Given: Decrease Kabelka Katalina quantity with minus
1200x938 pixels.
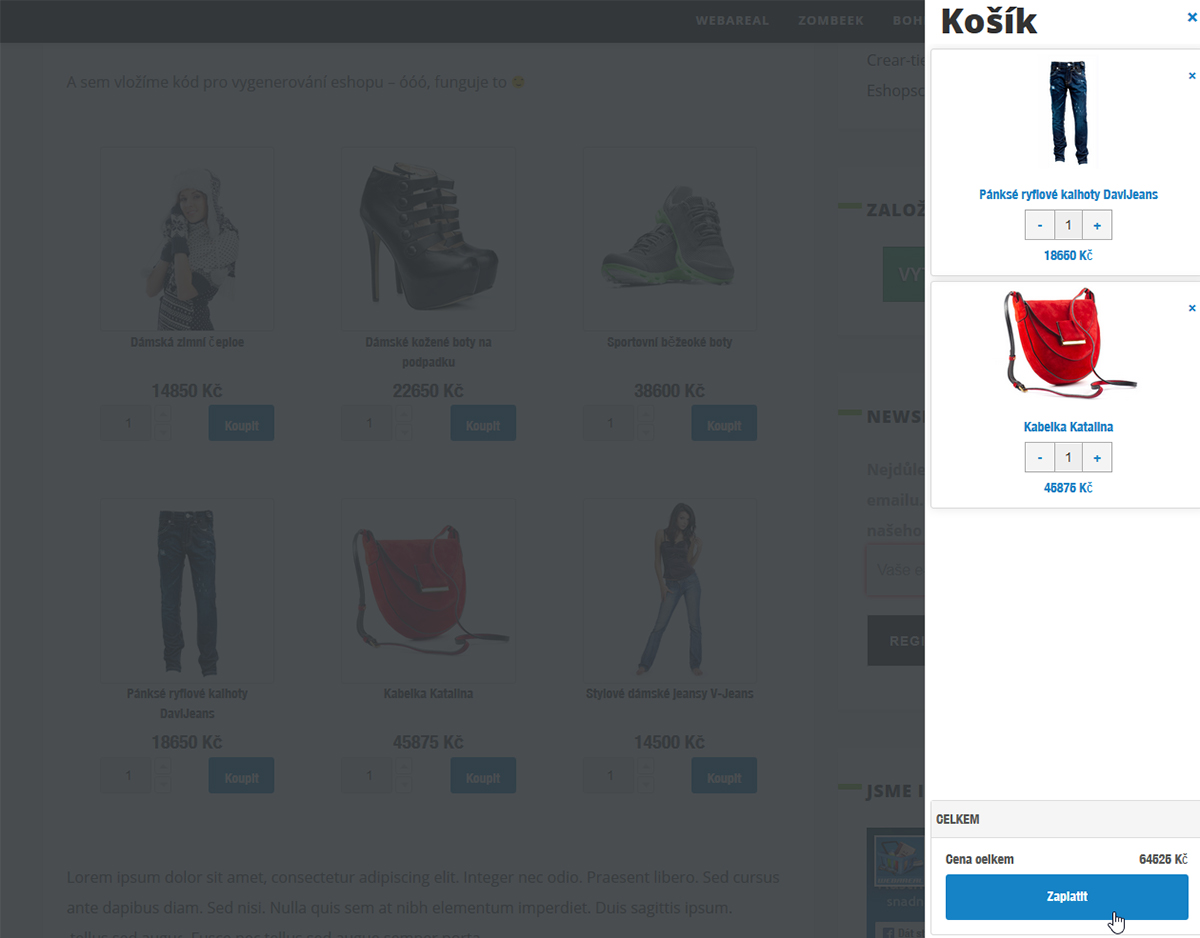Looking at the screenshot, I should (x=1040, y=458).
